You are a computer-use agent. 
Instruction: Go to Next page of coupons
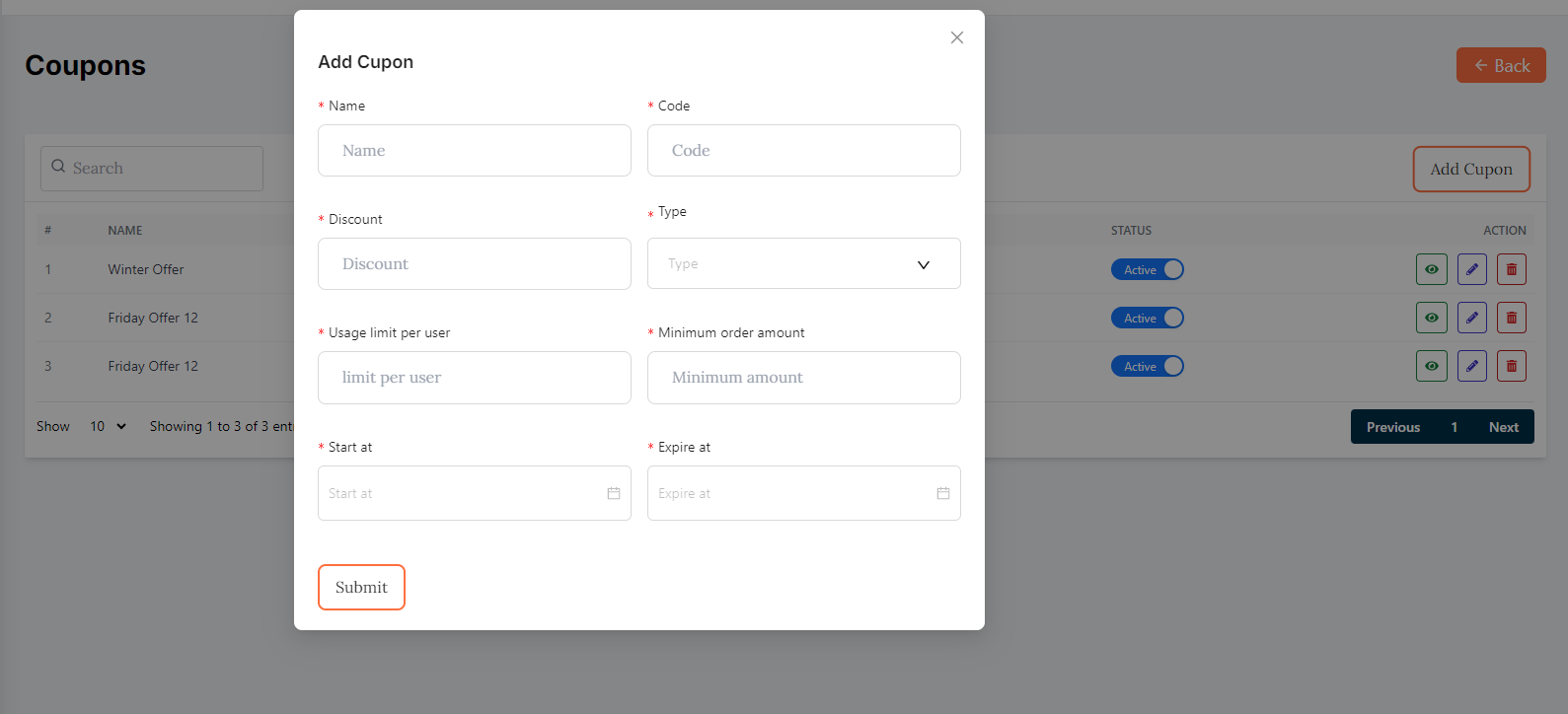point(1503,427)
